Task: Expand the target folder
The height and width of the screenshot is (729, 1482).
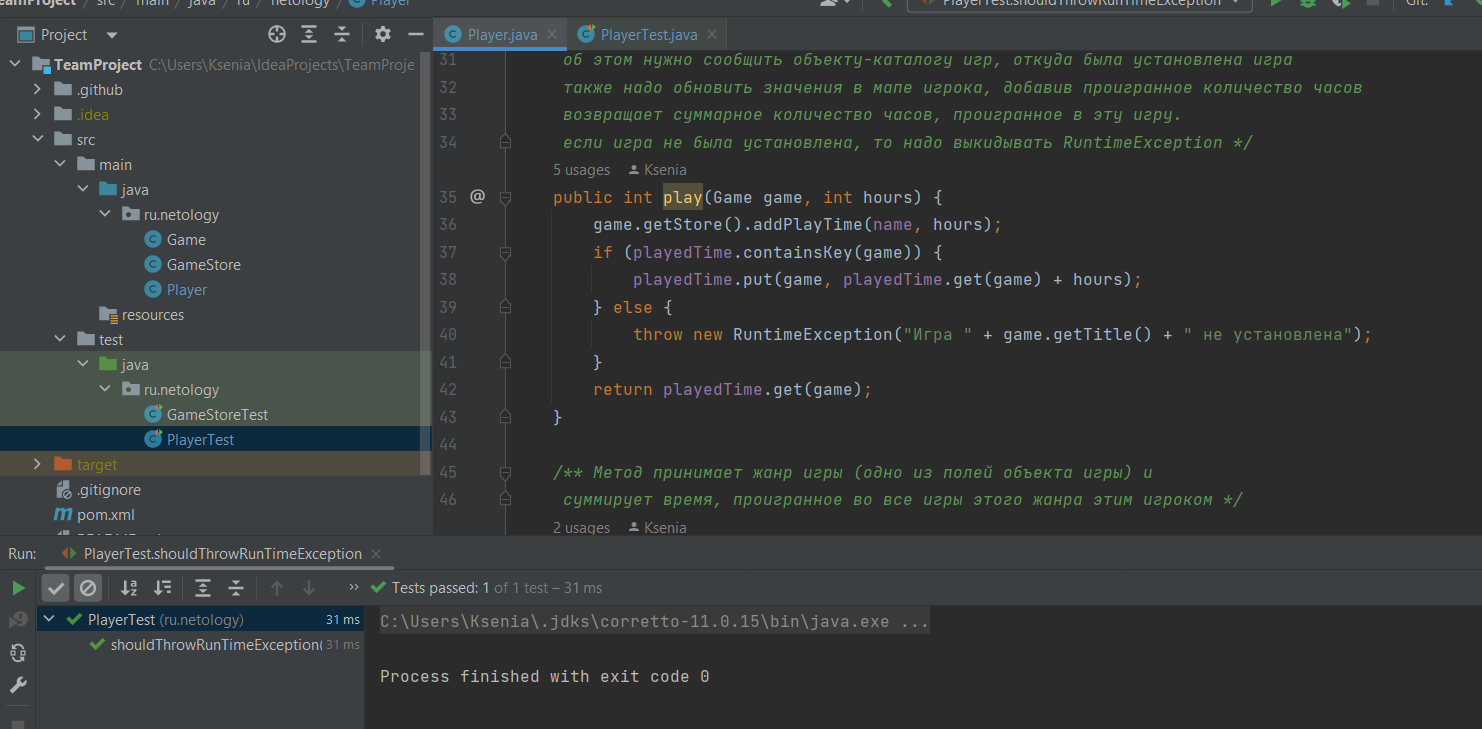Action: point(37,464)
